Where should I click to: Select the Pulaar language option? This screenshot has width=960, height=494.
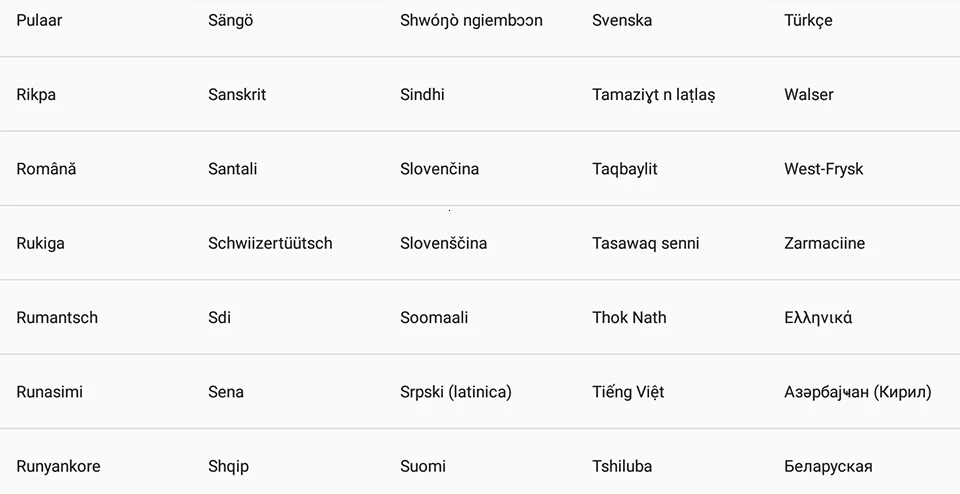[39, 20]
